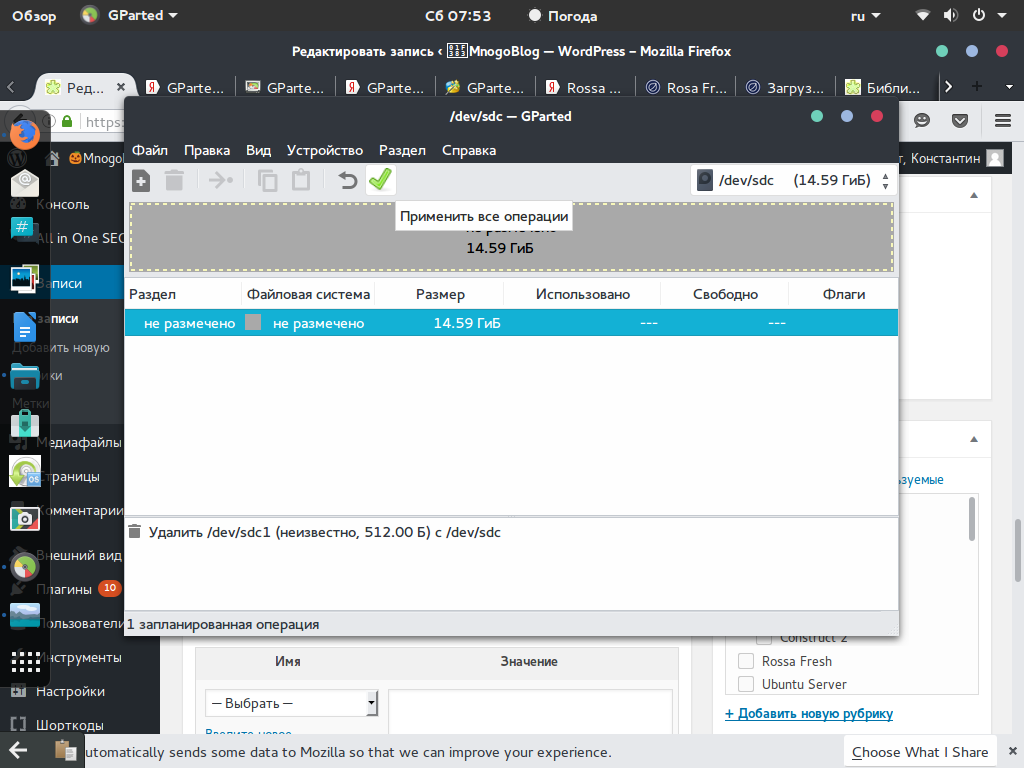The width and height of the screenshot is (1024, 768).
Task: Click the WordPress home icon beside Mnogol
Action: 53,158
